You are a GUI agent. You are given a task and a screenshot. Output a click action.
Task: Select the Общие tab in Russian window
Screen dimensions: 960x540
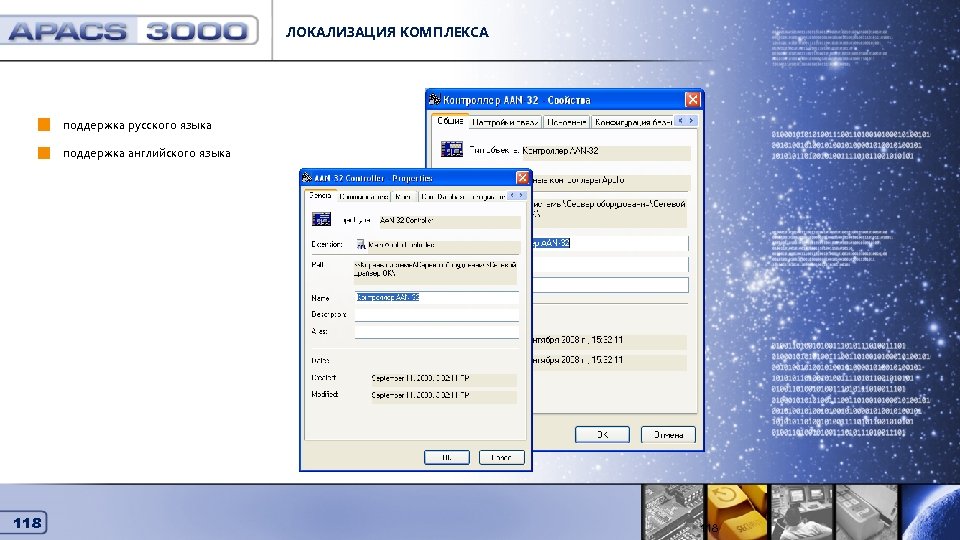[450, 121]
